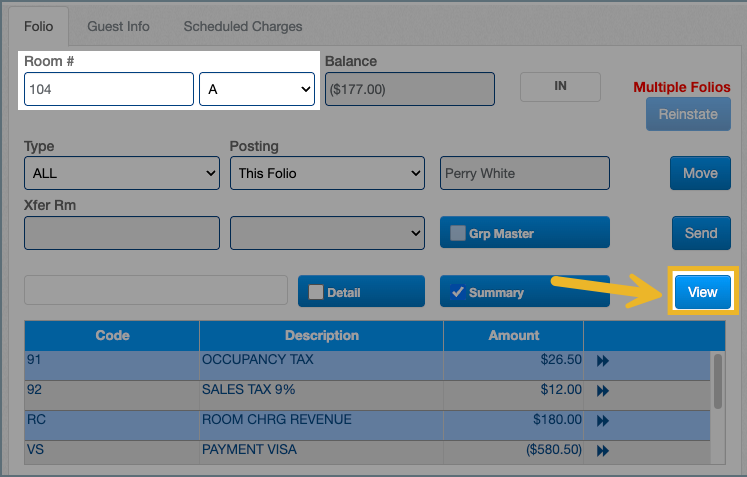Enable the Detail checkbox
The height and width of the screenshot is (477, 747).
316,292
